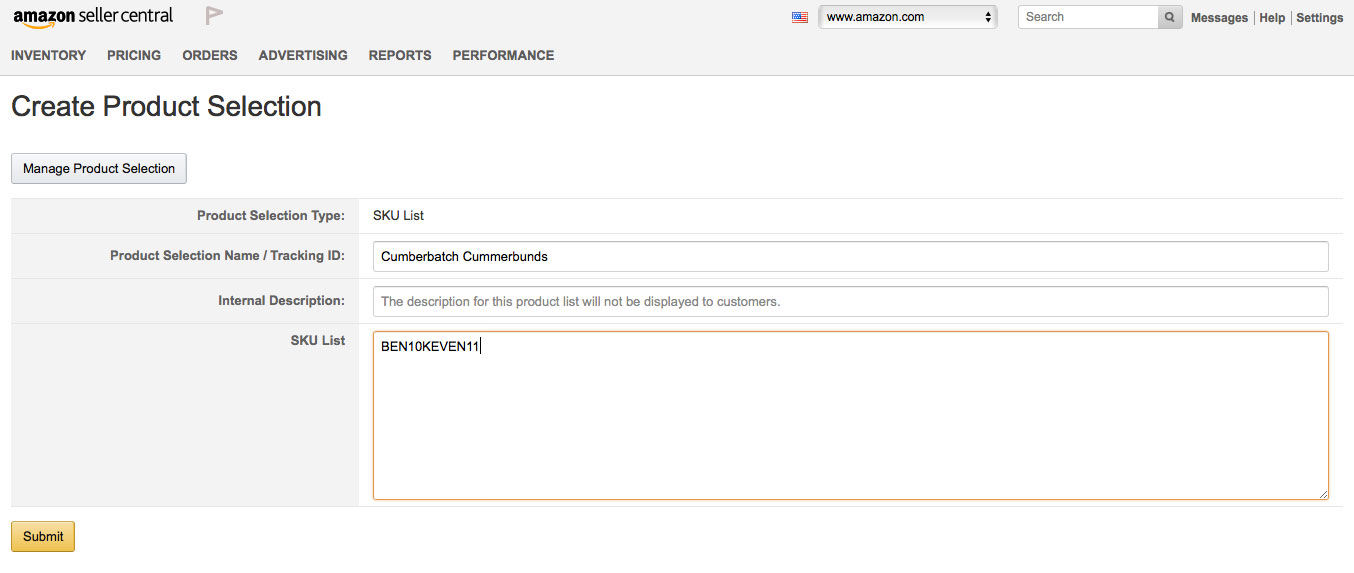
Task: Click the Amazon Seller Central logo
Action: click(x=93, y=17)
